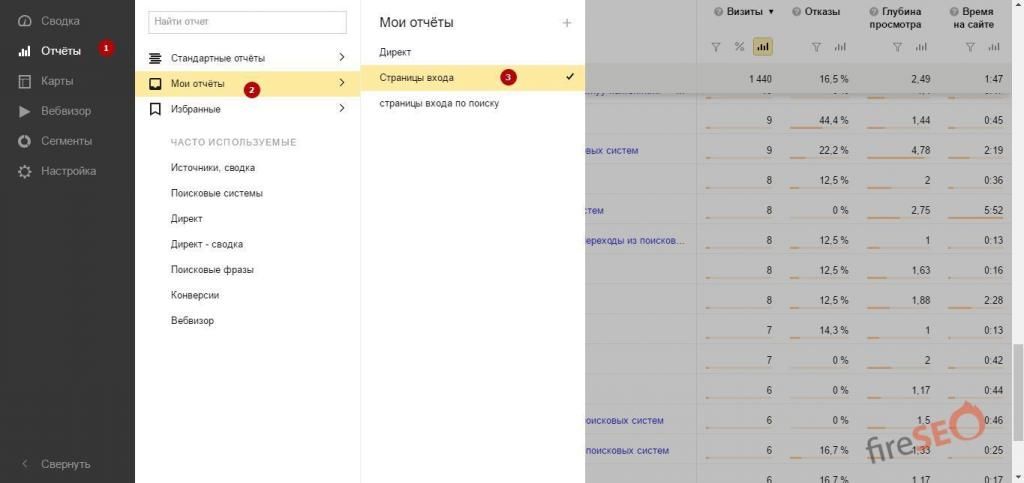
Task: Toggle percent display for Визиты
Action: point(739,47)
